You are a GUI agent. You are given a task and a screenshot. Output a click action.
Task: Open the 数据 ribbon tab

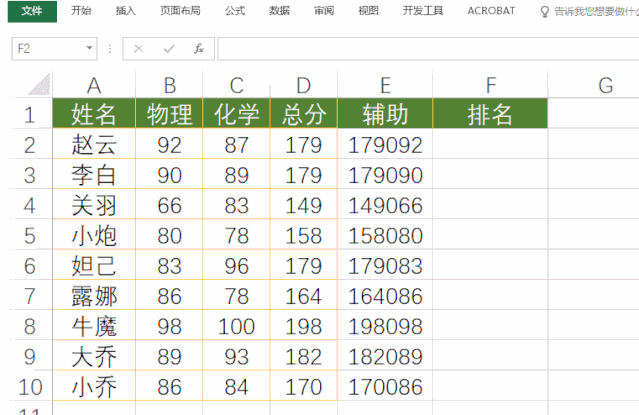click(280, 11)
